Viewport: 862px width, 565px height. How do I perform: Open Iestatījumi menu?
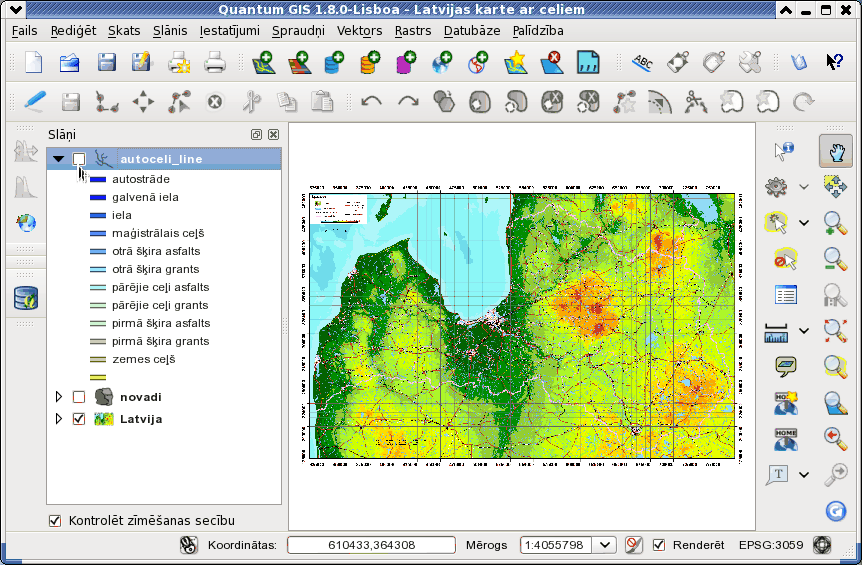point(229,31)
